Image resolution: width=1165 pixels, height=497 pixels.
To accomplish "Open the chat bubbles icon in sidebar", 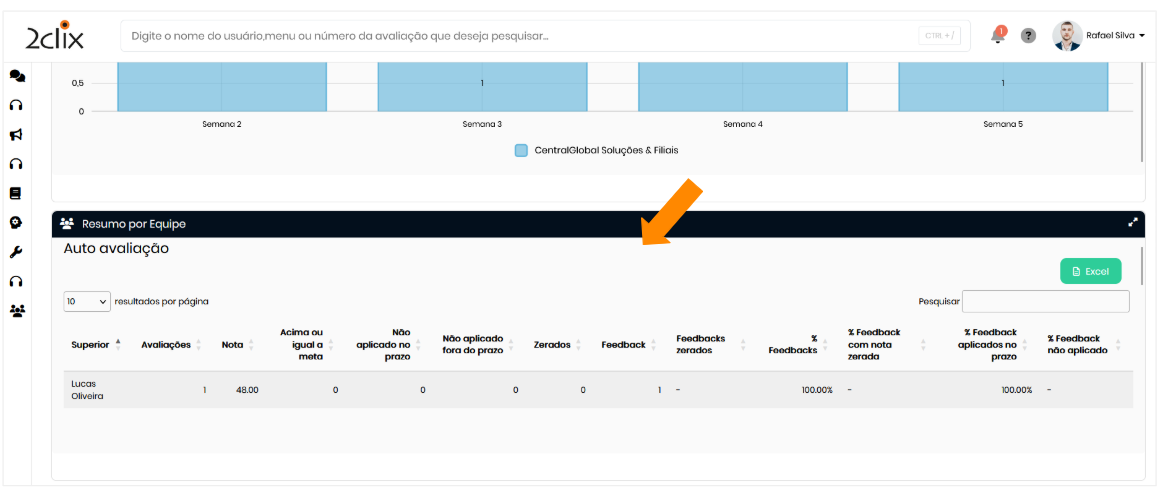I will click(16, 76).
